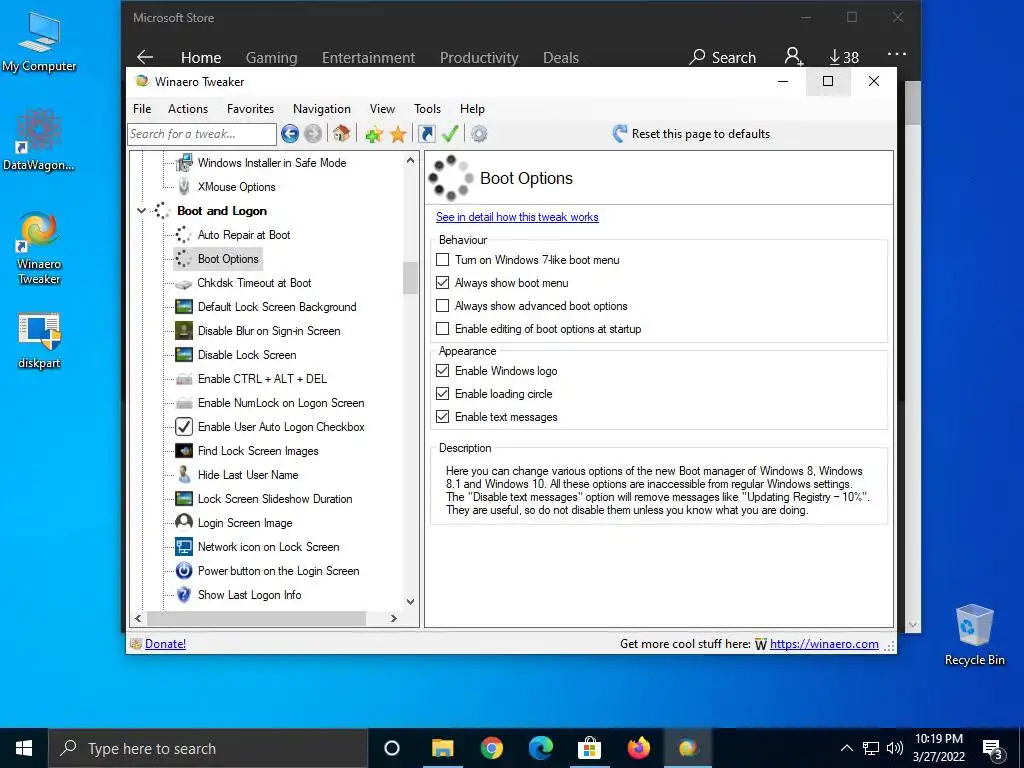1024x768 pixels.
Task: Uncheck Enable Windows logo
Action: [443, 371]
